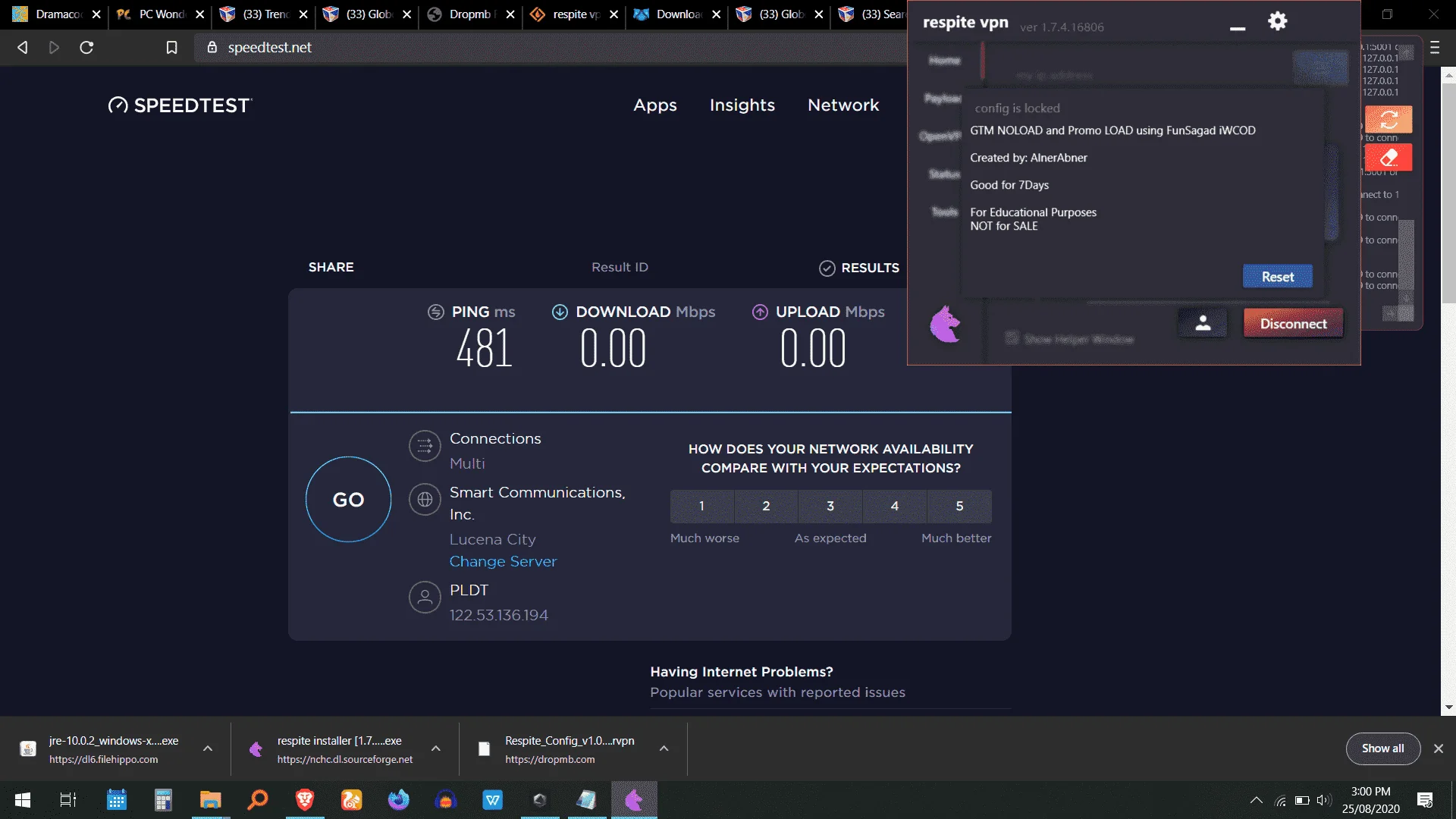Click the Change Server link
Image resolution: width=1456 pixels, height=819 pixels.
503,561
